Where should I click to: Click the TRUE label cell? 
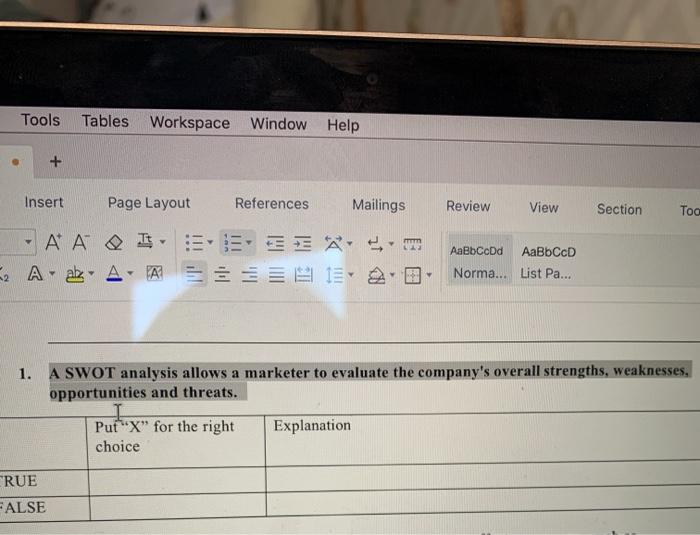44,482
